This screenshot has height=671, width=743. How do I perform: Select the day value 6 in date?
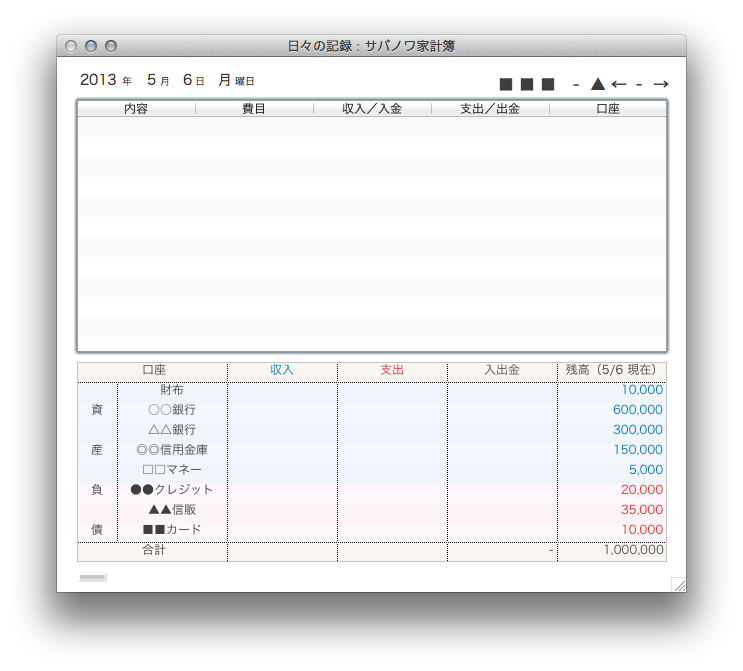point(187,80)
